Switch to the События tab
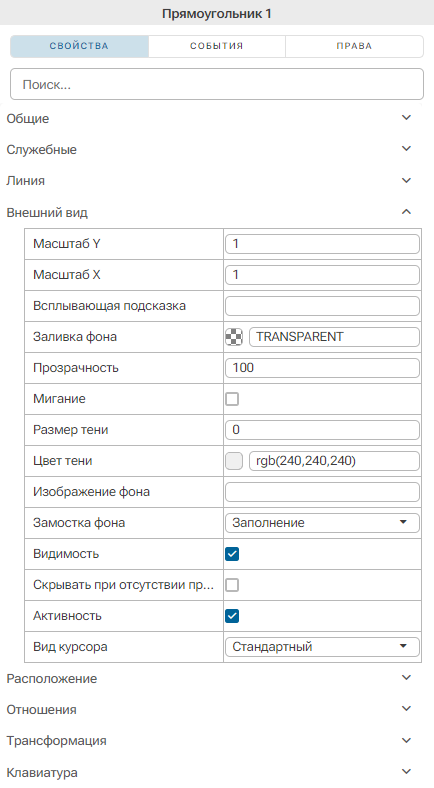 (216, 46)
